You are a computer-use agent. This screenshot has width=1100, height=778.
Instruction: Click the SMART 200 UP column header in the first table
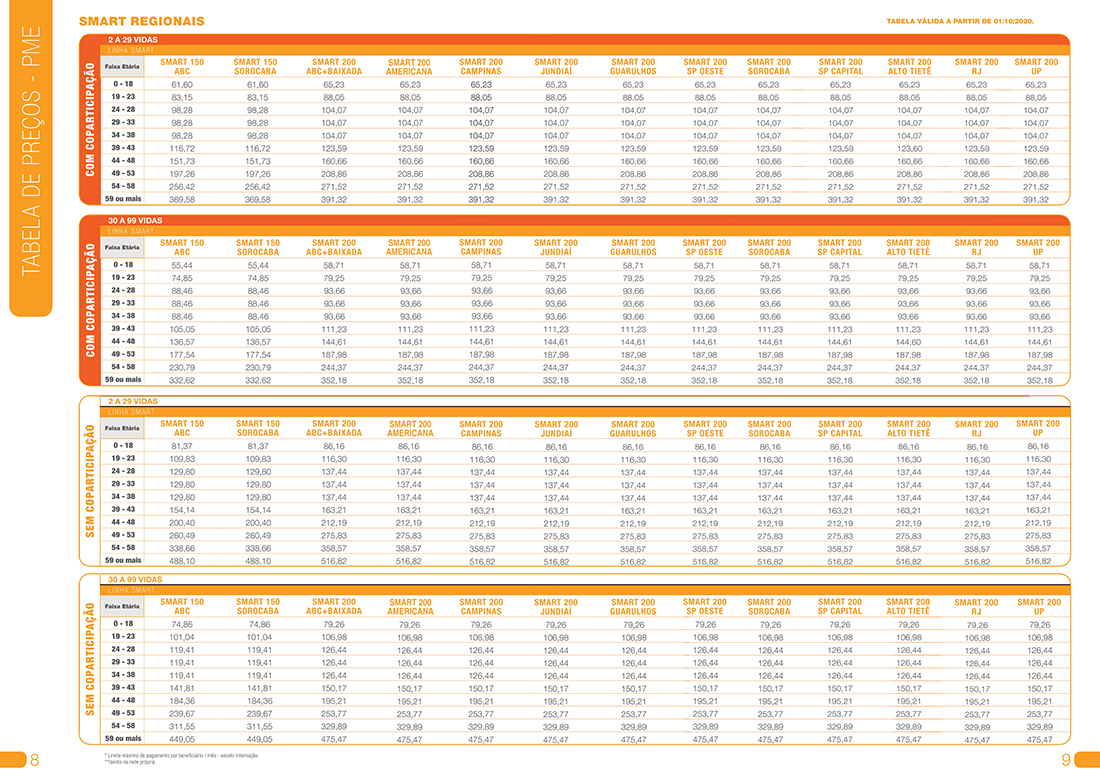(1036, 67)
